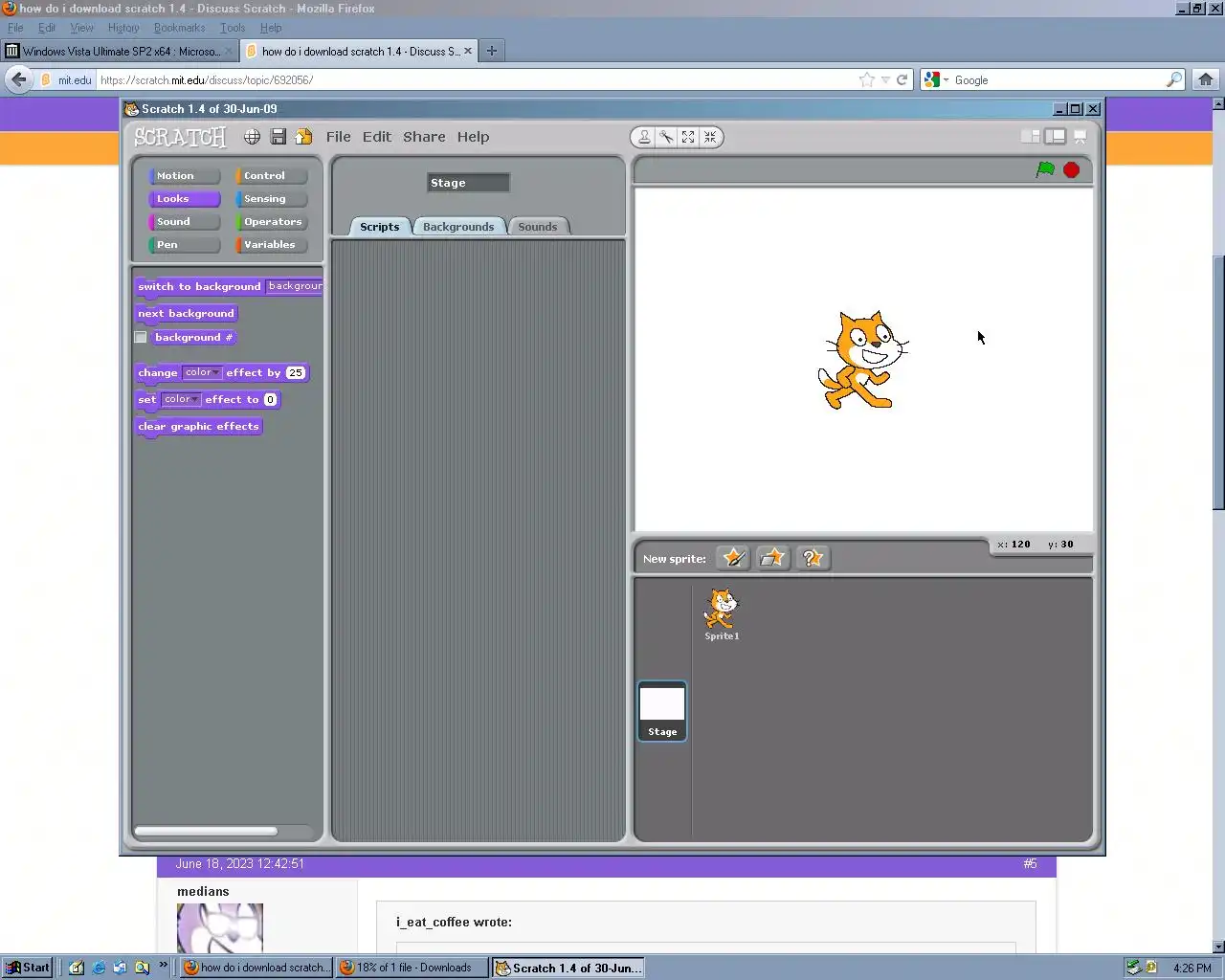
Task: Expand hidden quick launch items chevron
Action: tap(163, 965)
